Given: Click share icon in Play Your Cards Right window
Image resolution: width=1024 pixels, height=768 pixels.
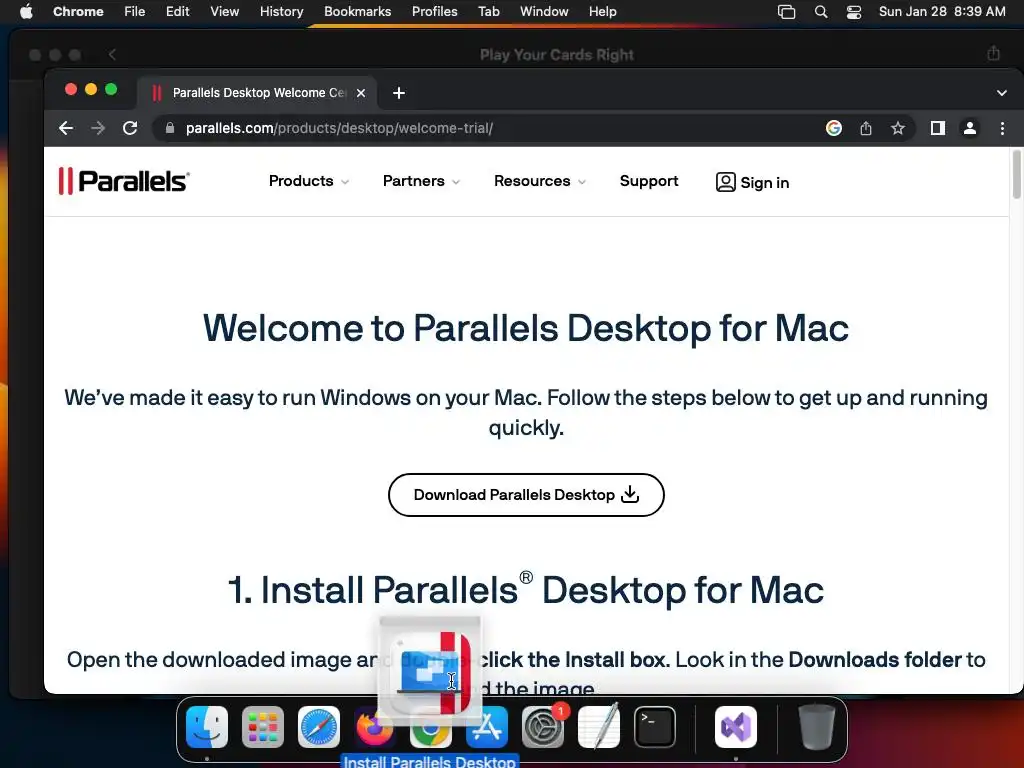Looking at the screenshot, I should click(x=993, y=54).
